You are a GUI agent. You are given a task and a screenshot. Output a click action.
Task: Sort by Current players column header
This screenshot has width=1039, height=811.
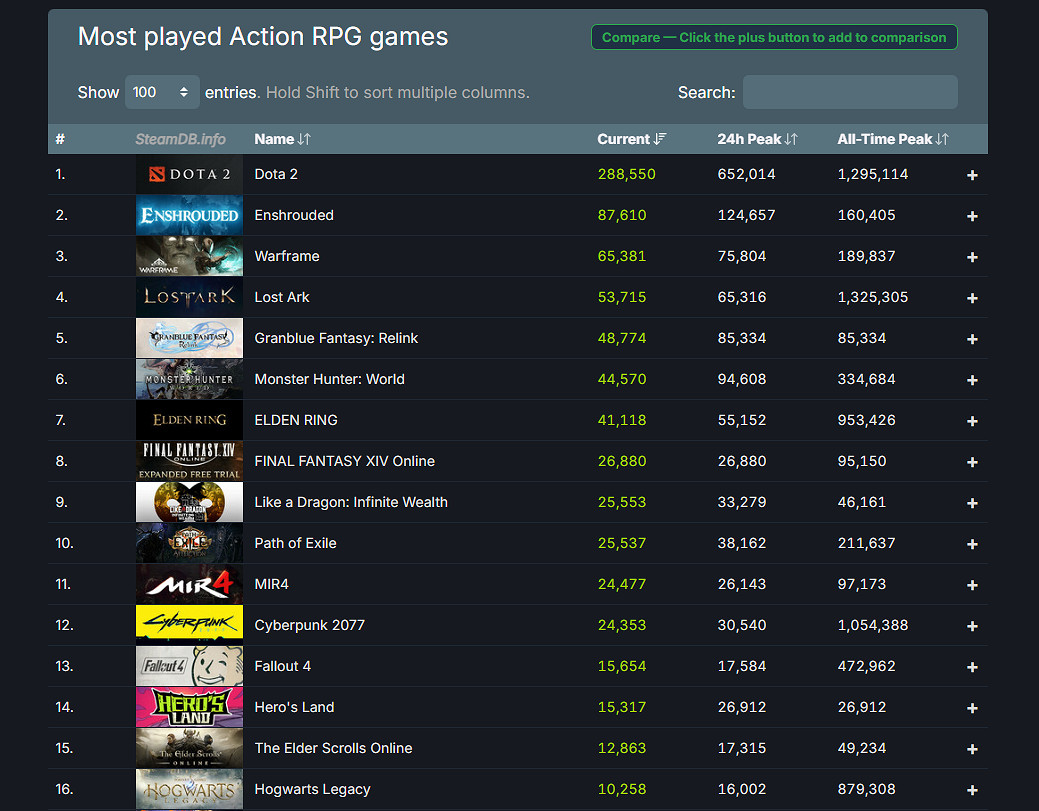(x=631, y=139)
